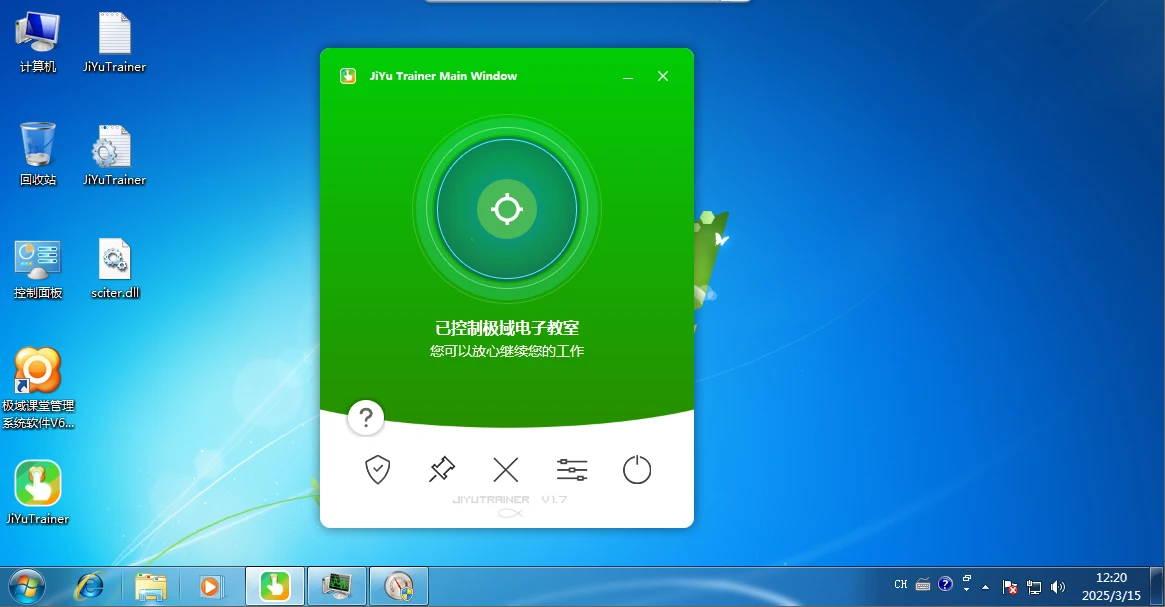1165x607 pixels.
Task: Click the shield checkmark protection icon
Action: (377, 470)
